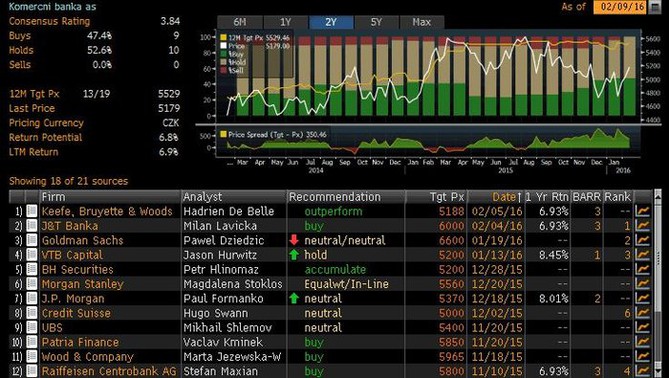Click document icon beside Patria Finance
Viewport: 669px width, 378px height.
(32, 342)
